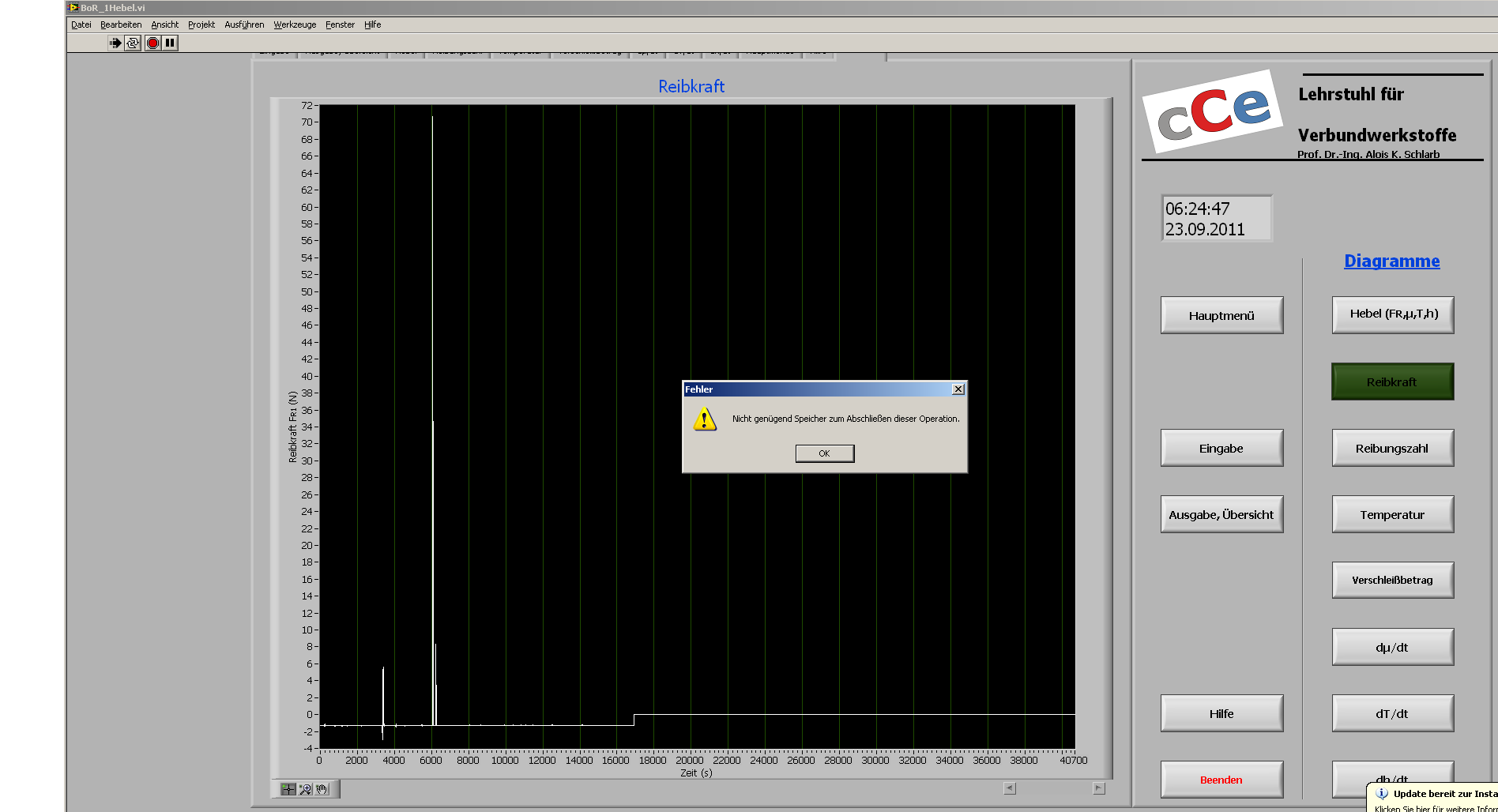1498x812 pixels.
Task: Click the Pause toolbar icon
Action: click(x=170, y=43)
